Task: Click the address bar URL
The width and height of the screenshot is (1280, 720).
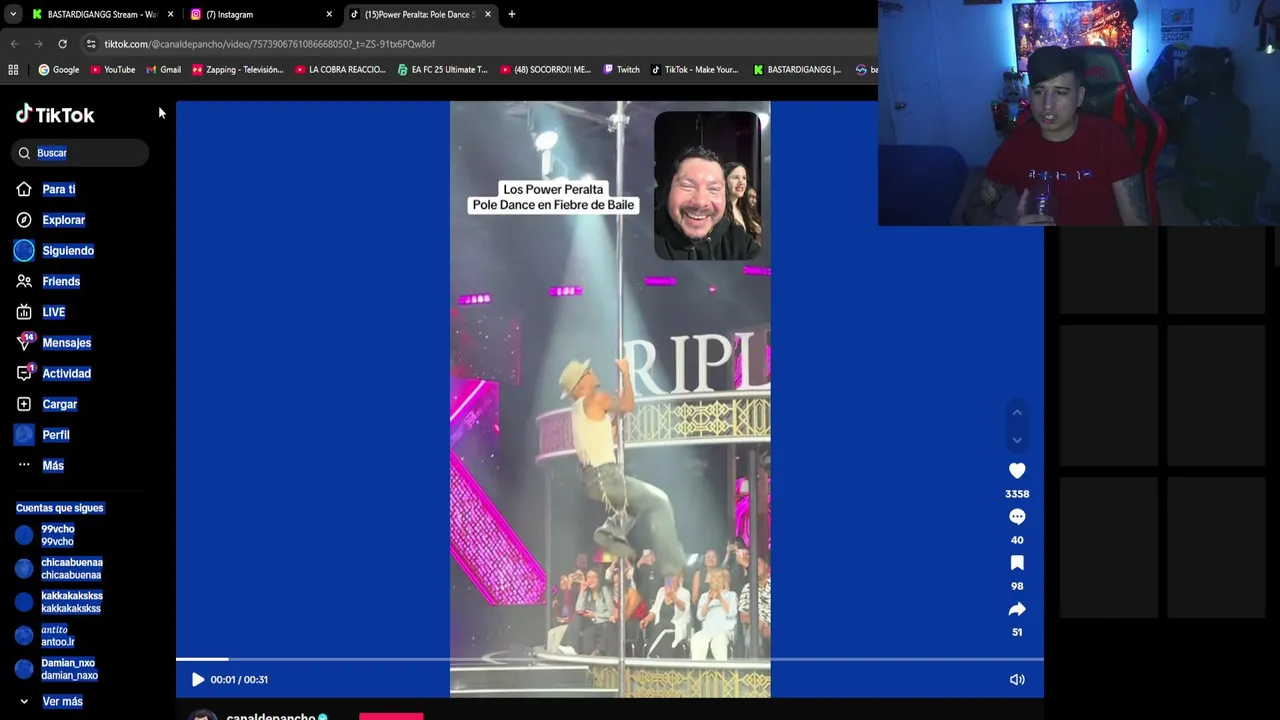Action: (x=270, y=44)
